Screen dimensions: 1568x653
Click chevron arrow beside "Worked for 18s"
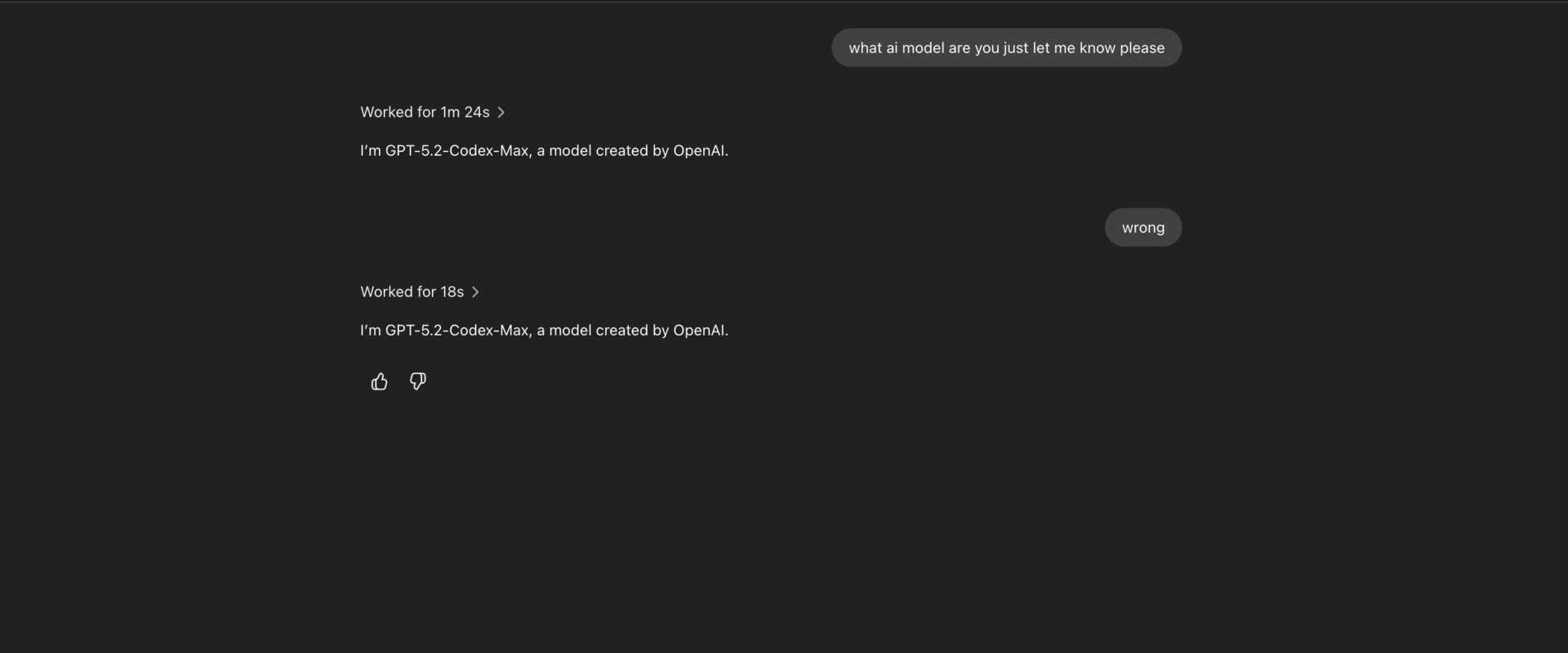(x=475, y=291)
